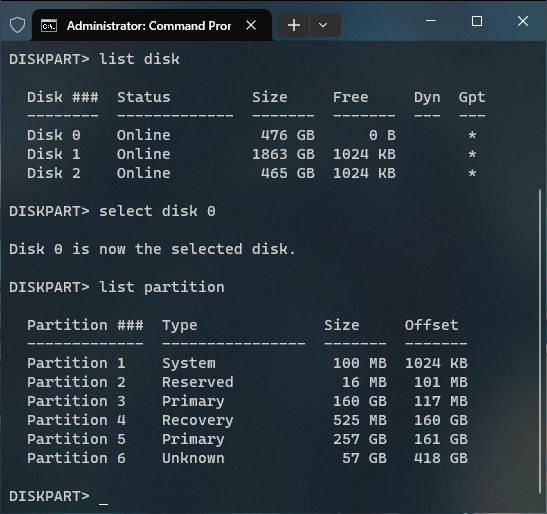This screenshot has height=514, width=547.
Task: Click the '0 B' free value
Action: click(382, 135)
